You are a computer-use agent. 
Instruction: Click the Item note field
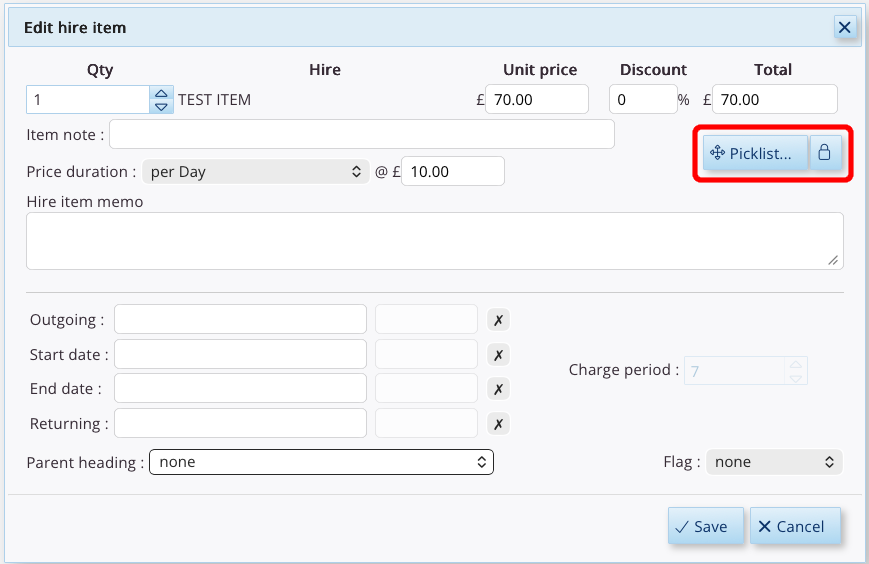(x=362, y=134)
